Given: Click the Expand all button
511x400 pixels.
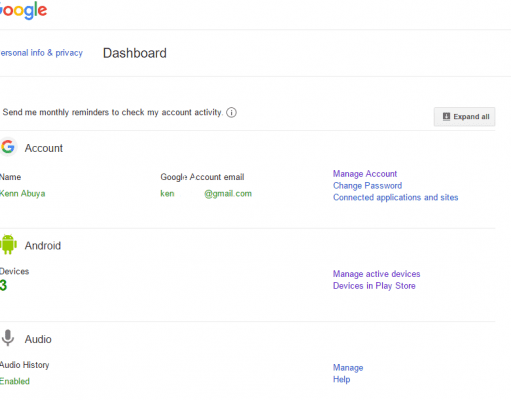Looking at the screenshot, I should pos(464,117).
